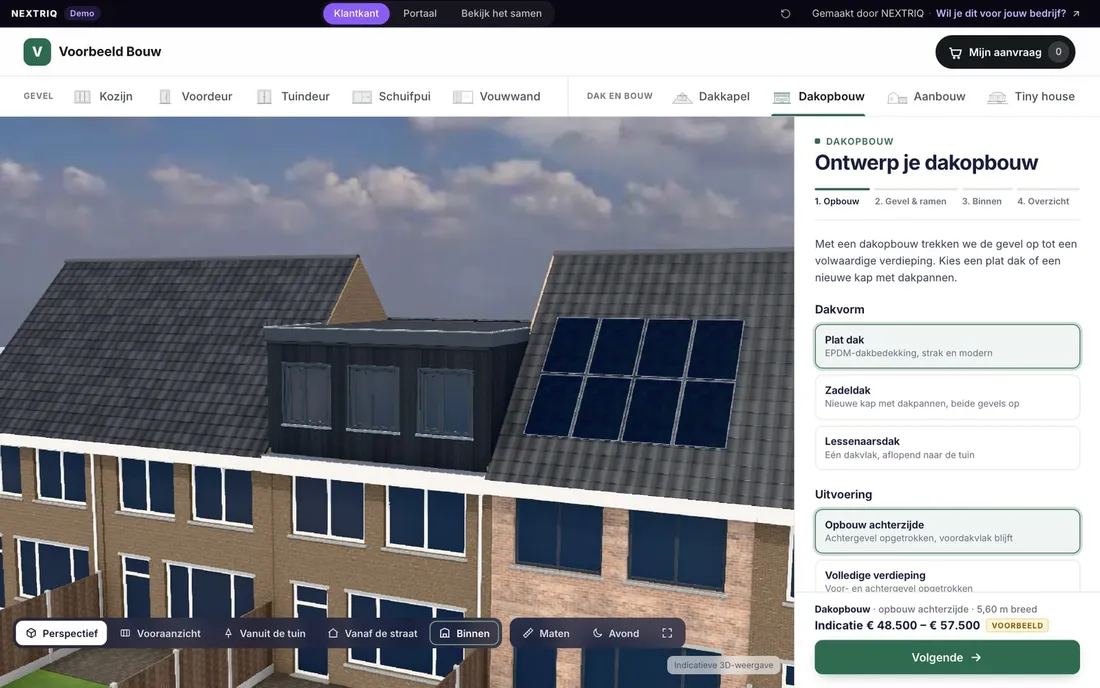1100x688 pixels.
Task: Click the VOORBEELD badge near the price
Action: 1017,626
